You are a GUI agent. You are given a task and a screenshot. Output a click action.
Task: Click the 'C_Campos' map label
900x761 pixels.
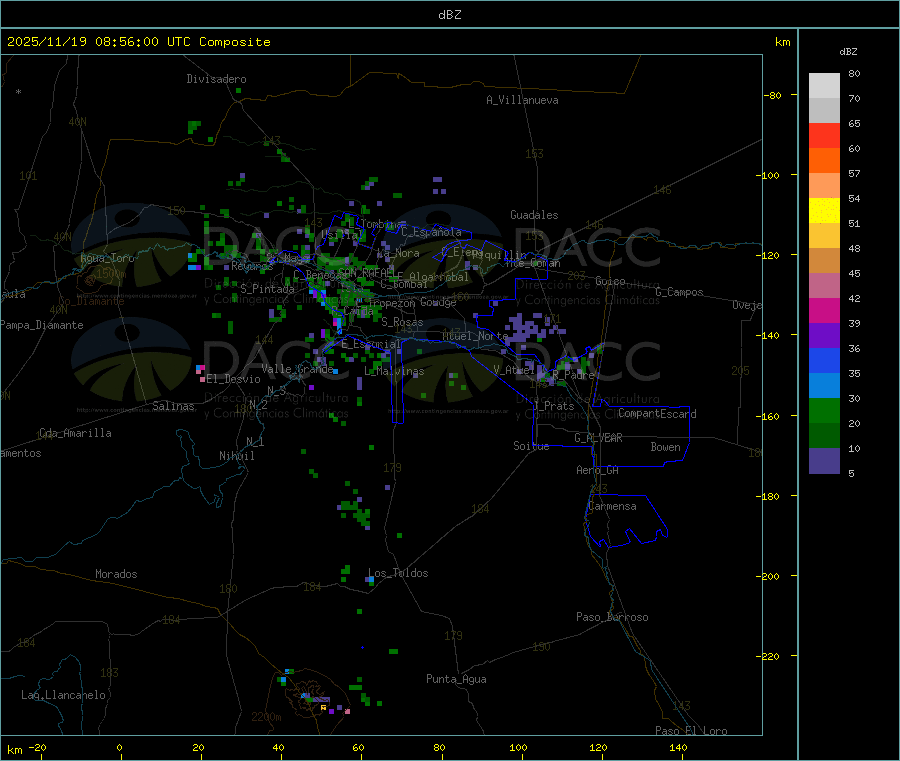click(680, 292)
